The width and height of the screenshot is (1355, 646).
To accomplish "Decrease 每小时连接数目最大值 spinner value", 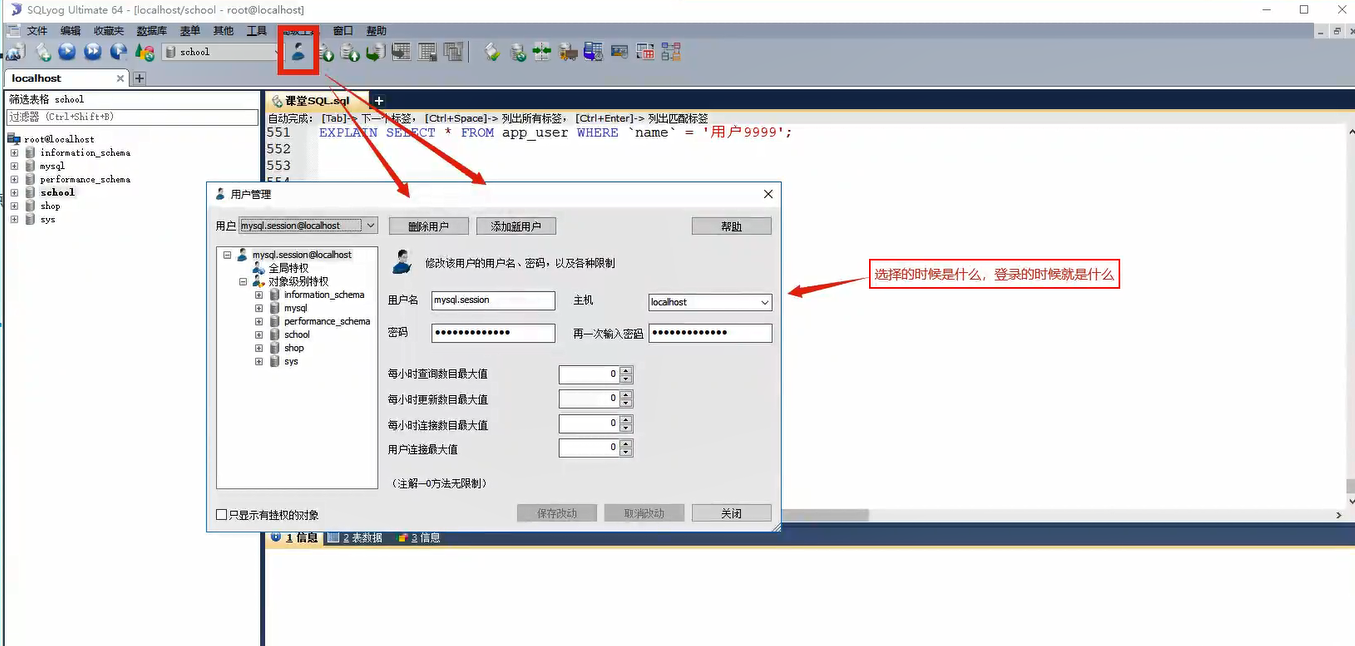I will [626, 428].
